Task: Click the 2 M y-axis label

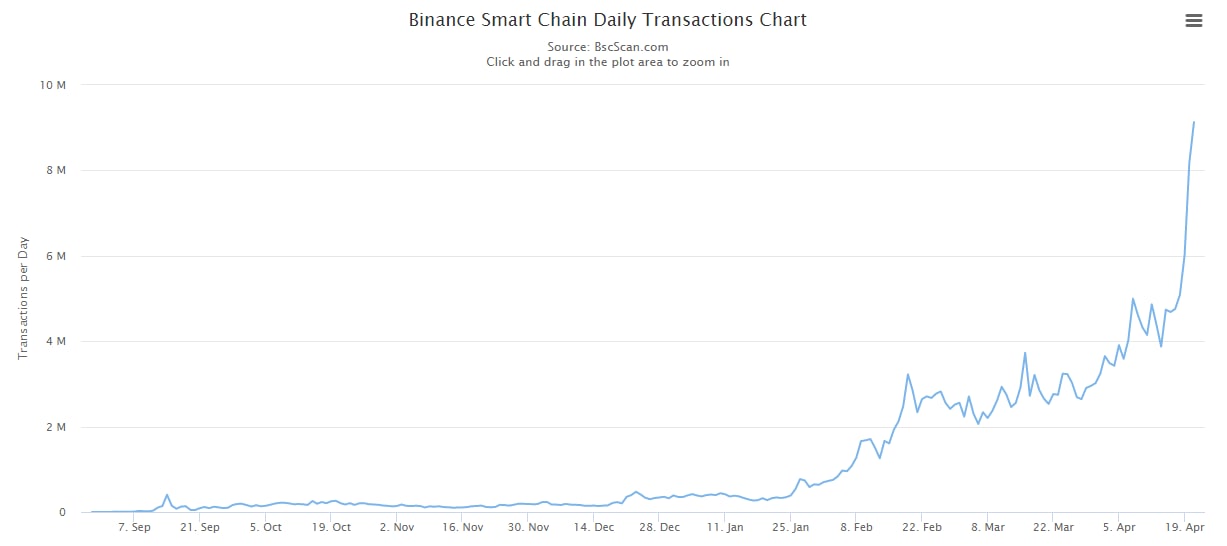Action: (58, 428)
